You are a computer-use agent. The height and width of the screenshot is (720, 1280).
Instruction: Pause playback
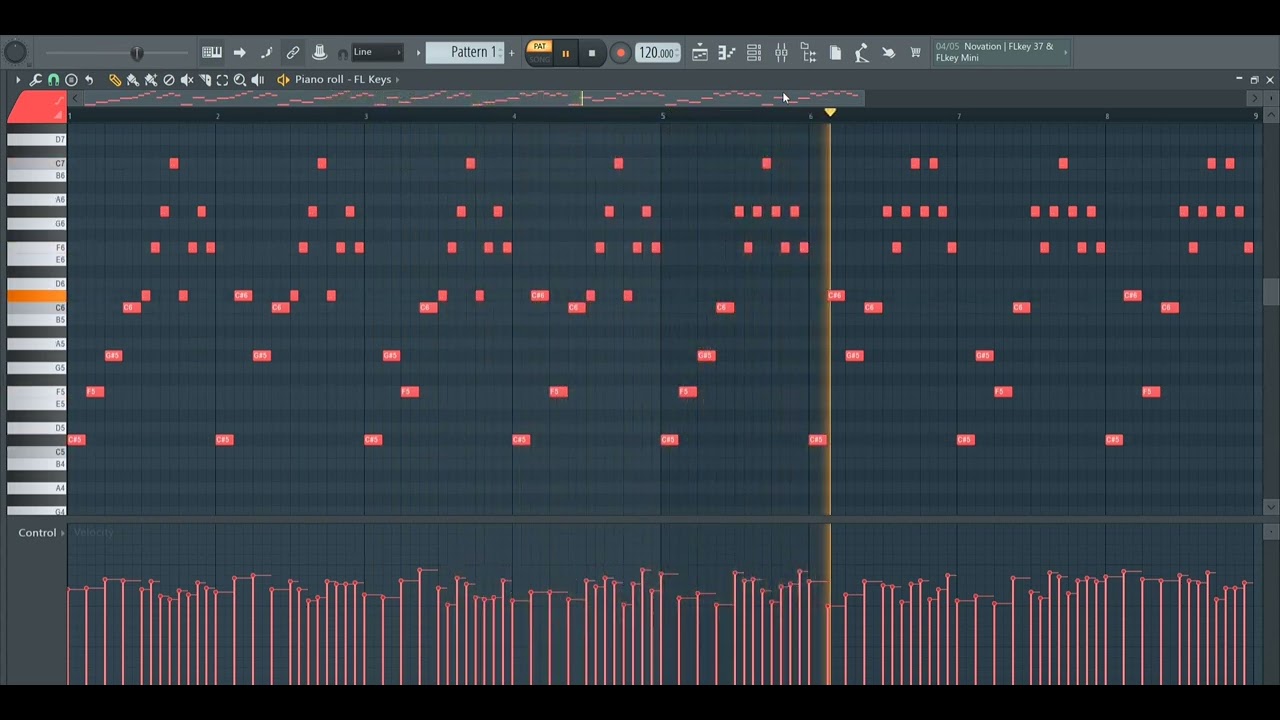tap(565, 54)
